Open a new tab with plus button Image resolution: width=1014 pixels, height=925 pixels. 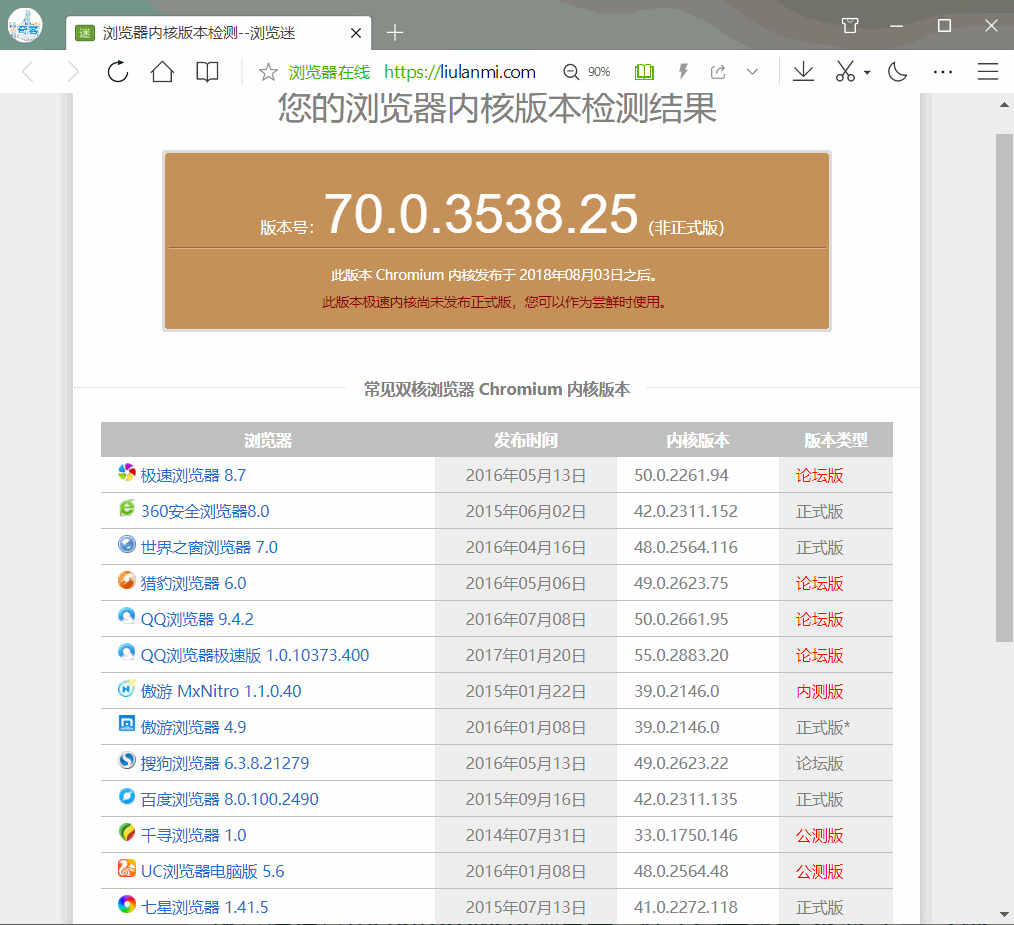pos(394,32)
